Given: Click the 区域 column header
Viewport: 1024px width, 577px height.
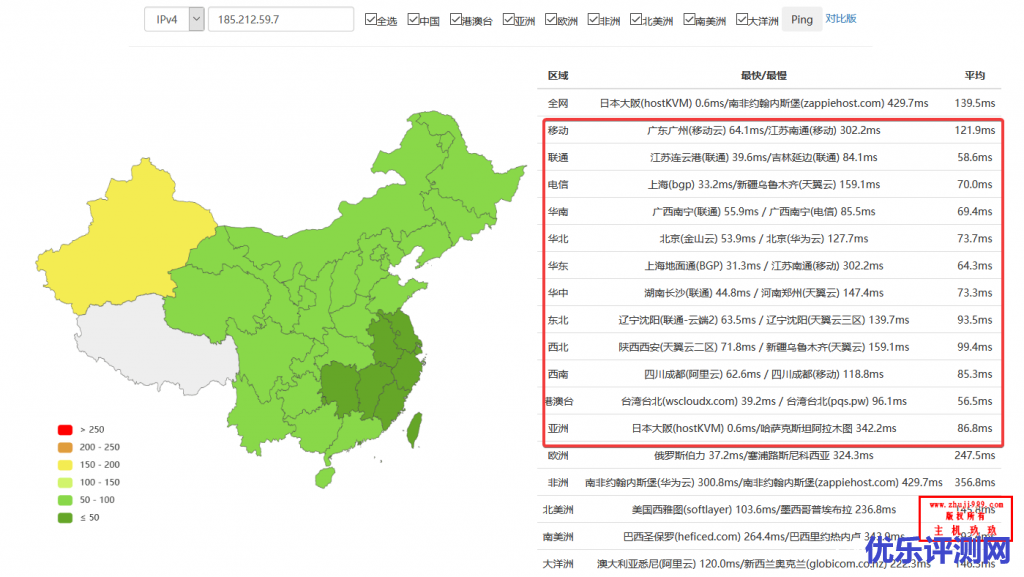Looking at the screenshot, I should 558,76.
